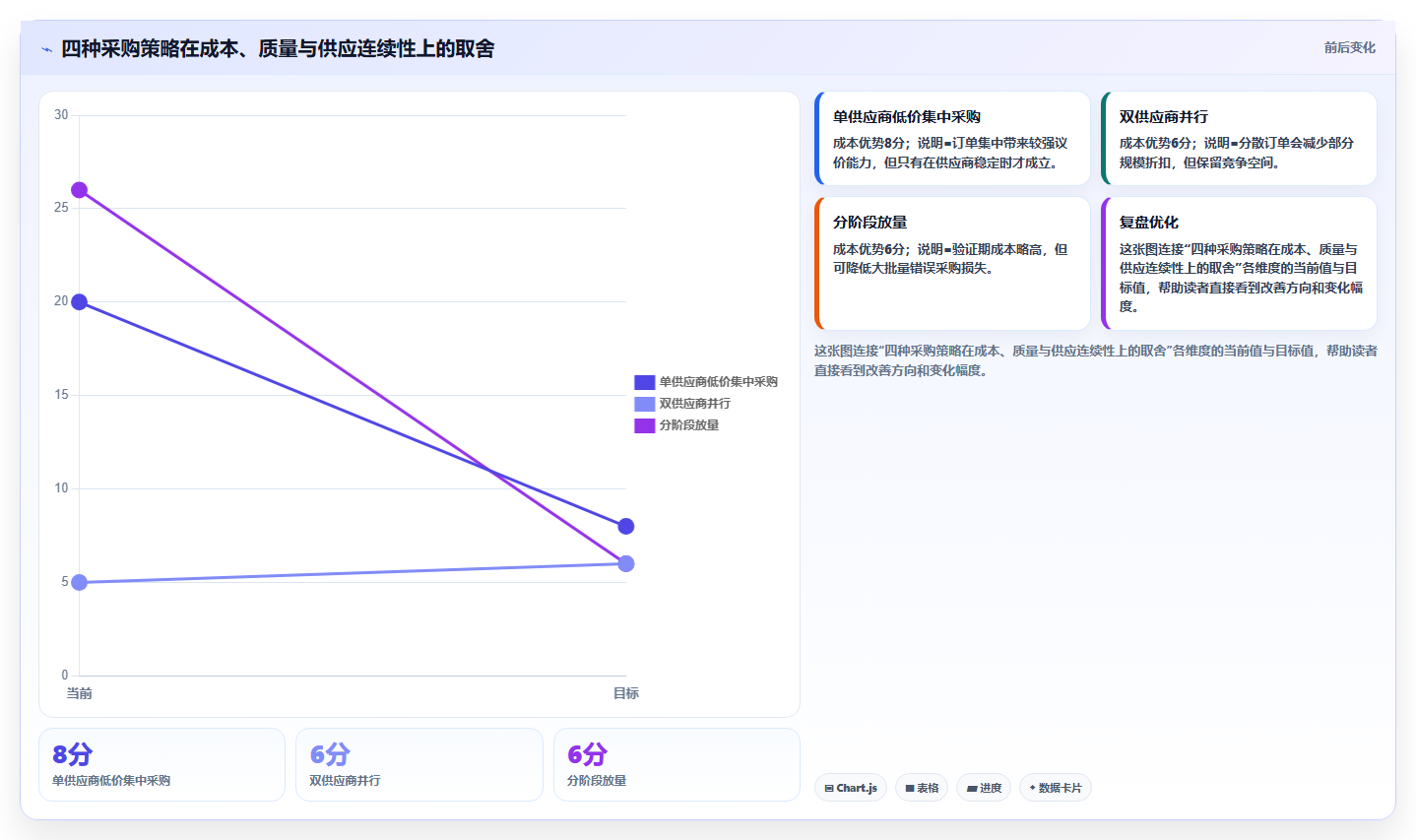Click legend label 双供应商并行
This screenshot has width=1416, height=840.
pyautogui.click(x=695, y=404)
